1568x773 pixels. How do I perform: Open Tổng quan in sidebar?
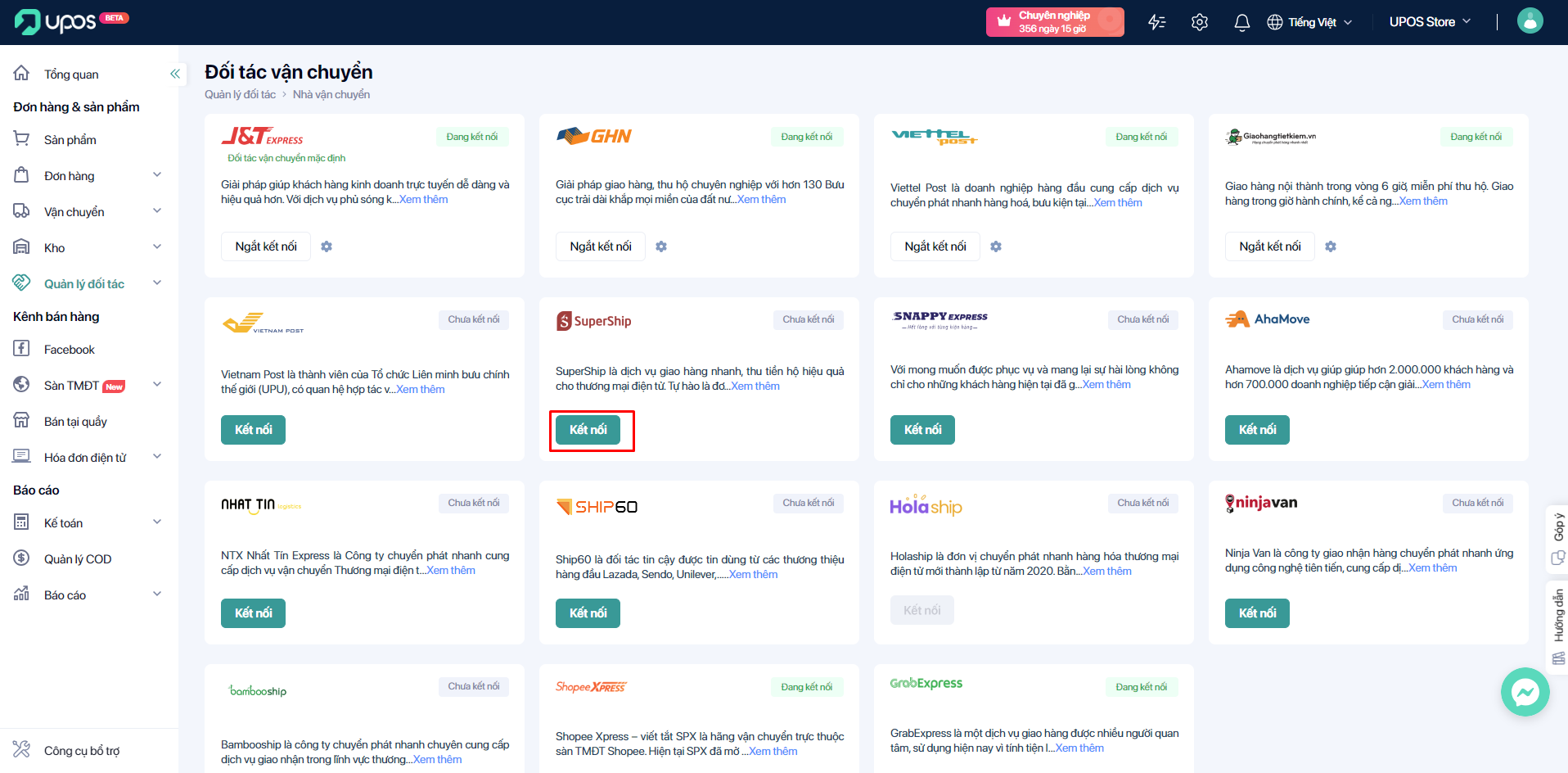point(71,75)
